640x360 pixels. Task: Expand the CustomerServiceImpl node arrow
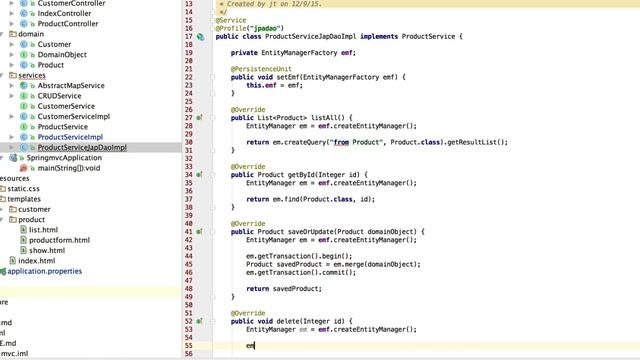click(x=12, y=117)
